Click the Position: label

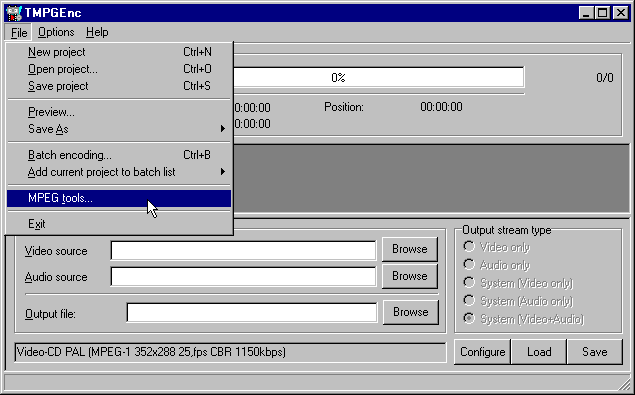pyautogui.click(x=344, y=107)
